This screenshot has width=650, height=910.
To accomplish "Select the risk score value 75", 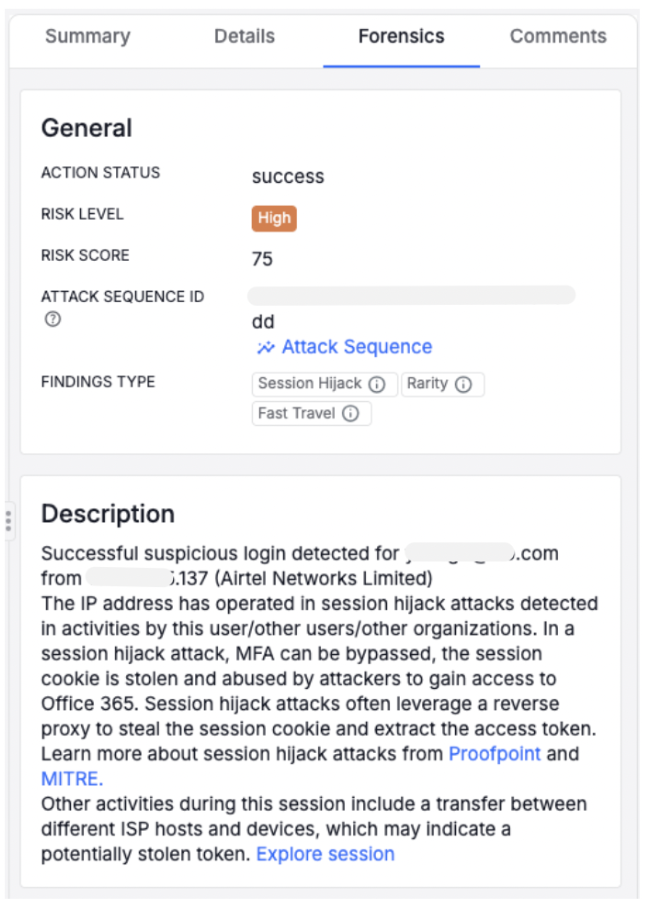I will point(262,258).
